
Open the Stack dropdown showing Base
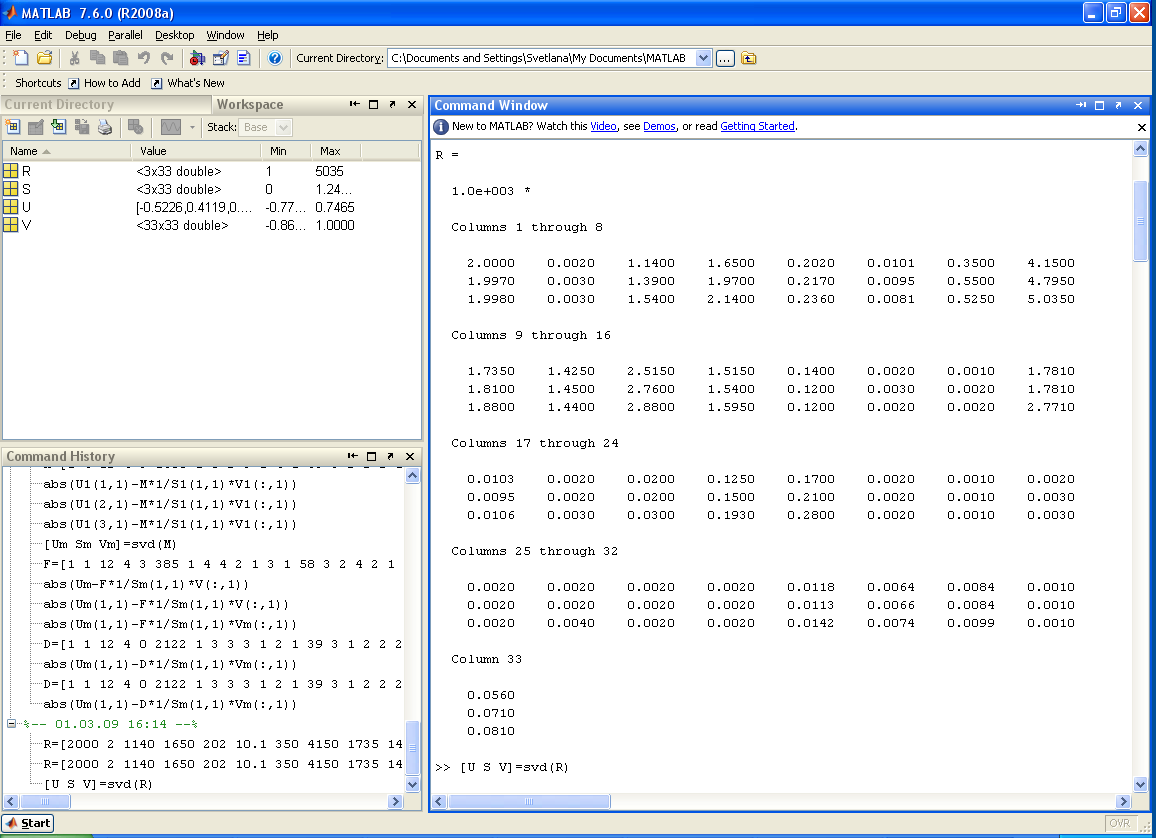(265, 128)
